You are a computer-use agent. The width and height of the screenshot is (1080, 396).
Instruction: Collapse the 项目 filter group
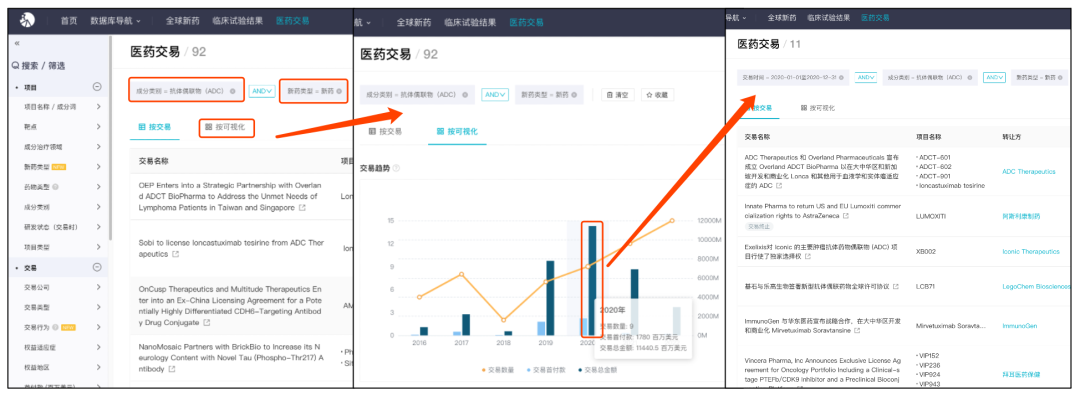coord(97,87)
